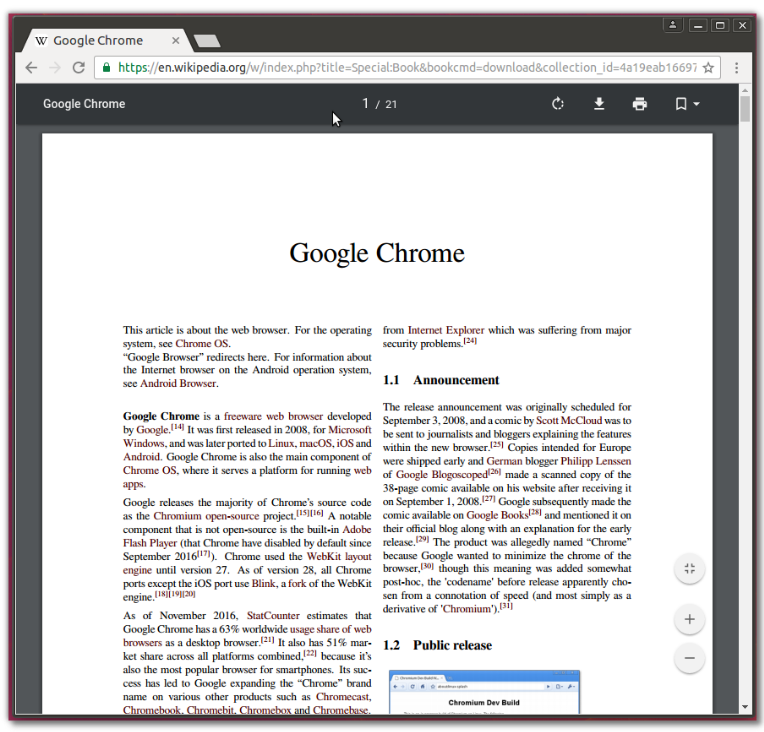Follow the freeware link
The image size is (764, 732).
pos(243,416)
